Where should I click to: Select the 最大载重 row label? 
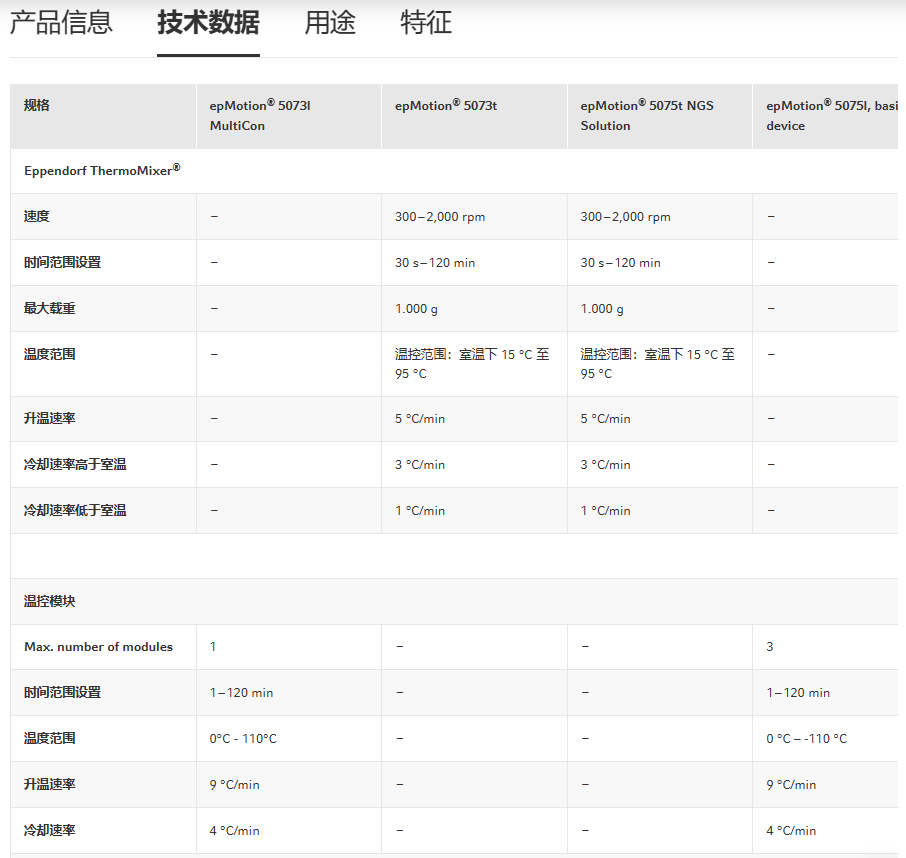pos(50,309)
